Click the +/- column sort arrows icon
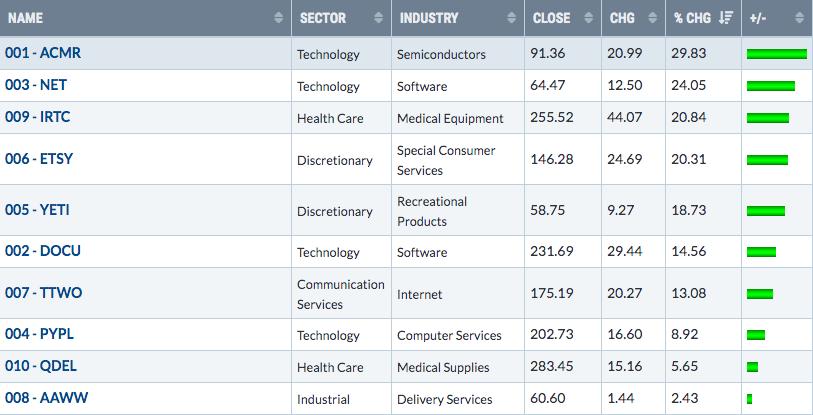 (799, 18)
